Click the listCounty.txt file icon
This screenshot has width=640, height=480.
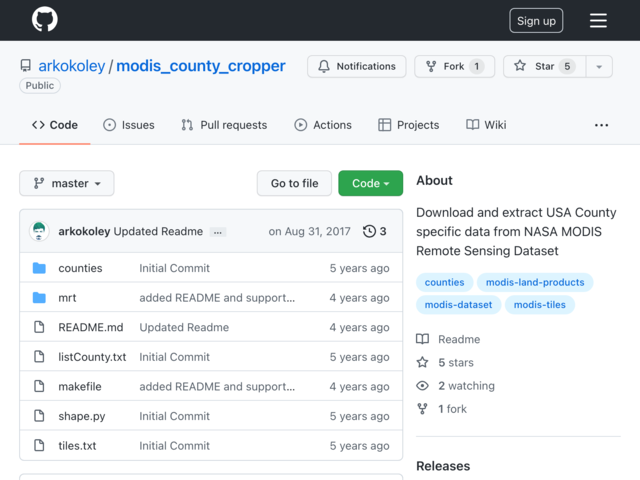pos(39,357)
